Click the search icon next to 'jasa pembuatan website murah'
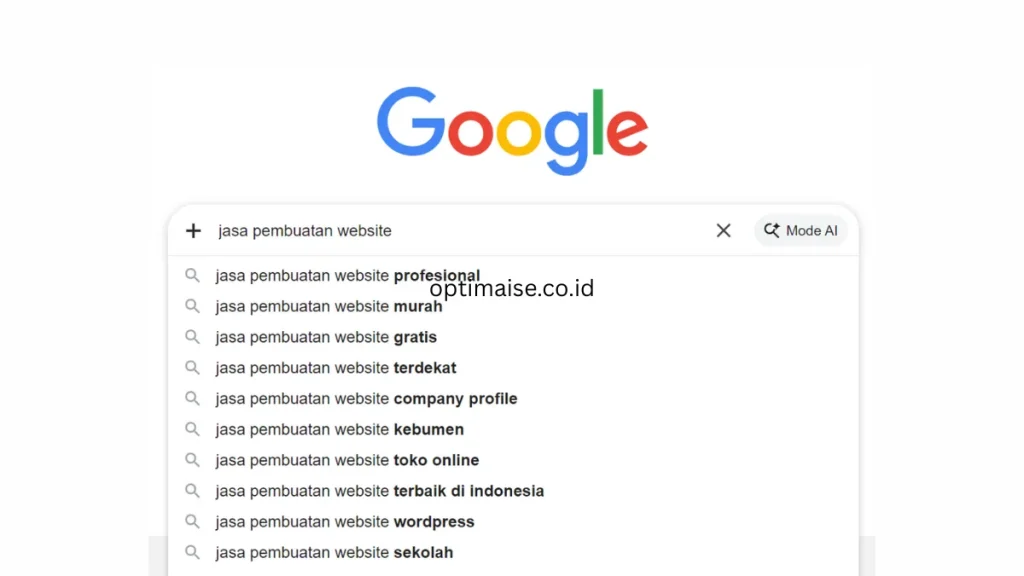1024x576 pixels. [x=193, y=306]
